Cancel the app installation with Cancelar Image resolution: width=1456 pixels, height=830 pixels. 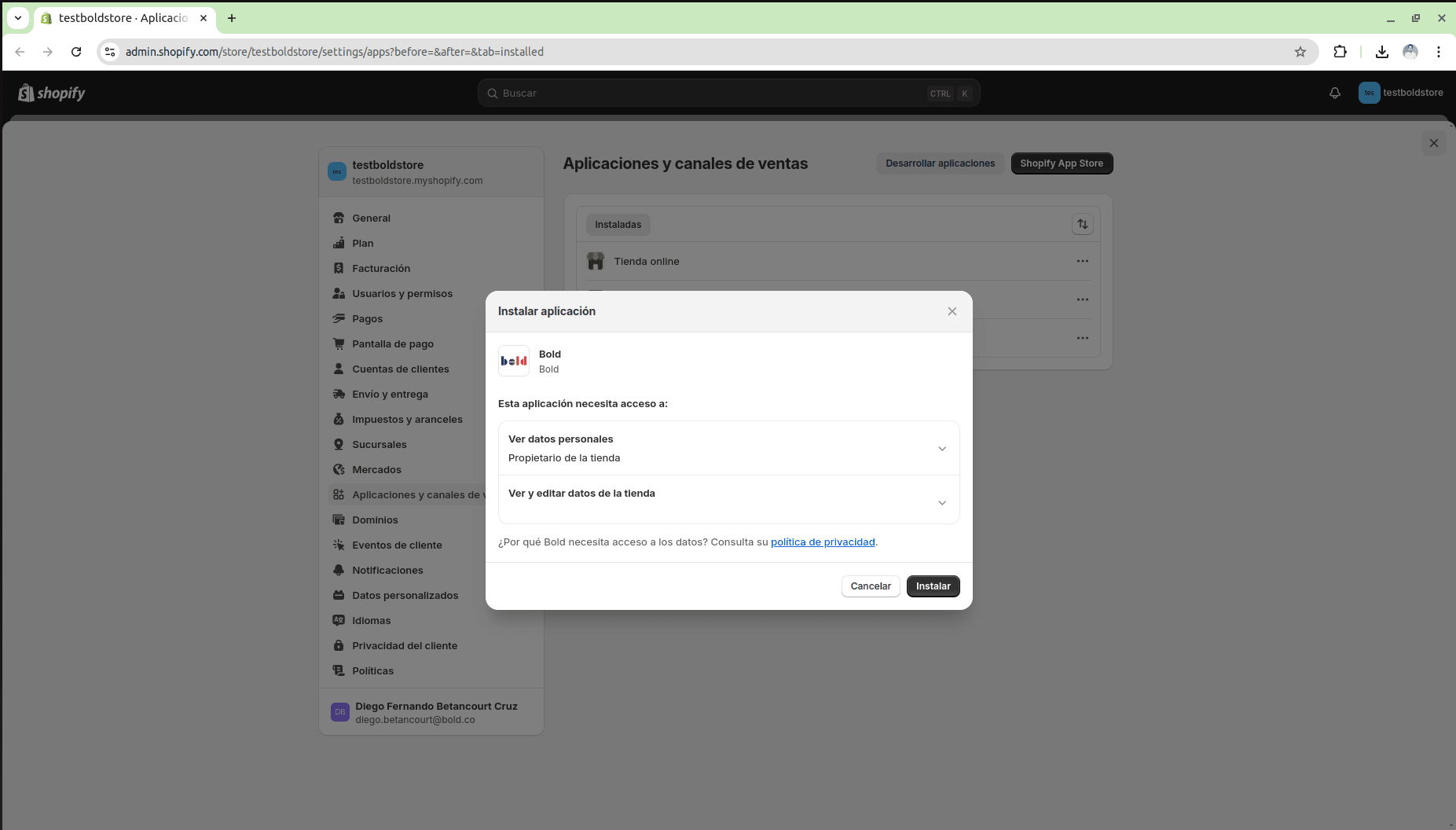click(871, 586)
